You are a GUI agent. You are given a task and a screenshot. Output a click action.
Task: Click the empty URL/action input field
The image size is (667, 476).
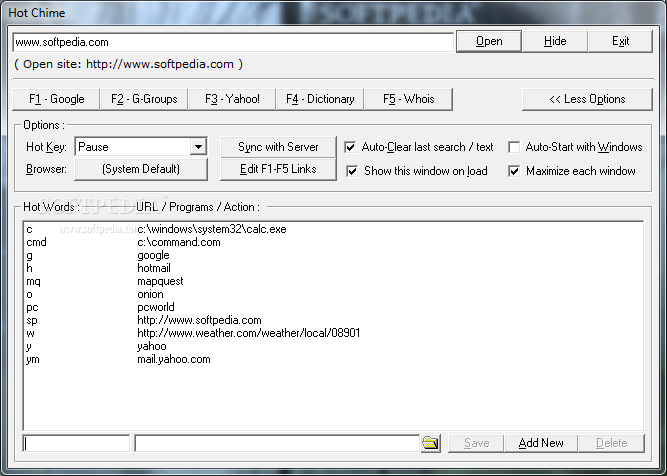point(277,443)
